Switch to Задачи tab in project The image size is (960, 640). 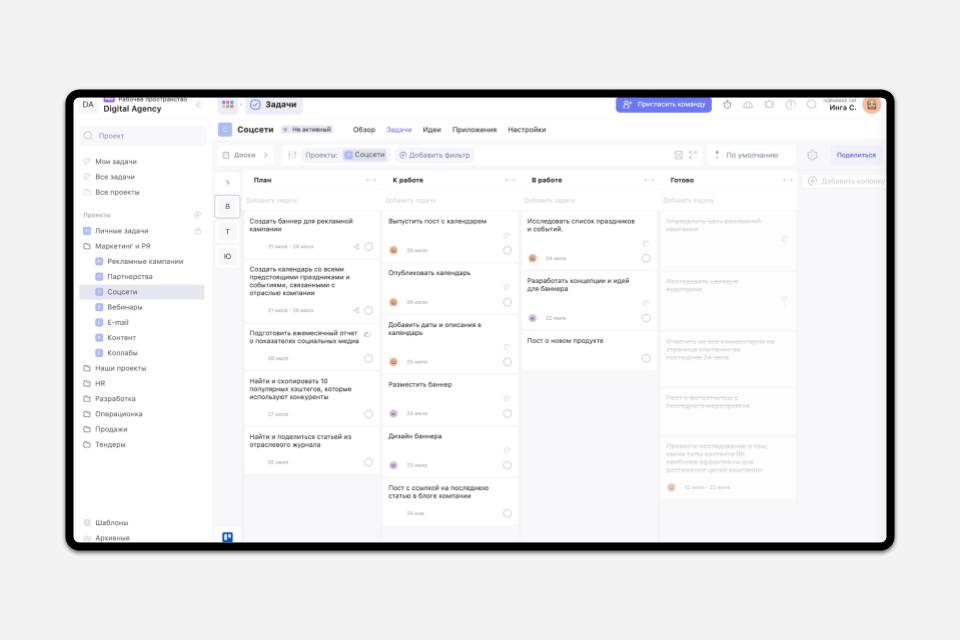399,130
